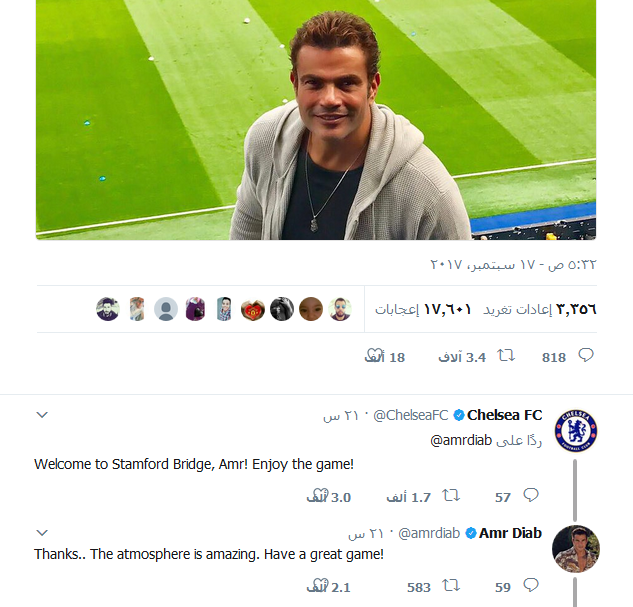
Task: Expand the chevron menu on Amr Diab's reply
Action: pos(42,532)
